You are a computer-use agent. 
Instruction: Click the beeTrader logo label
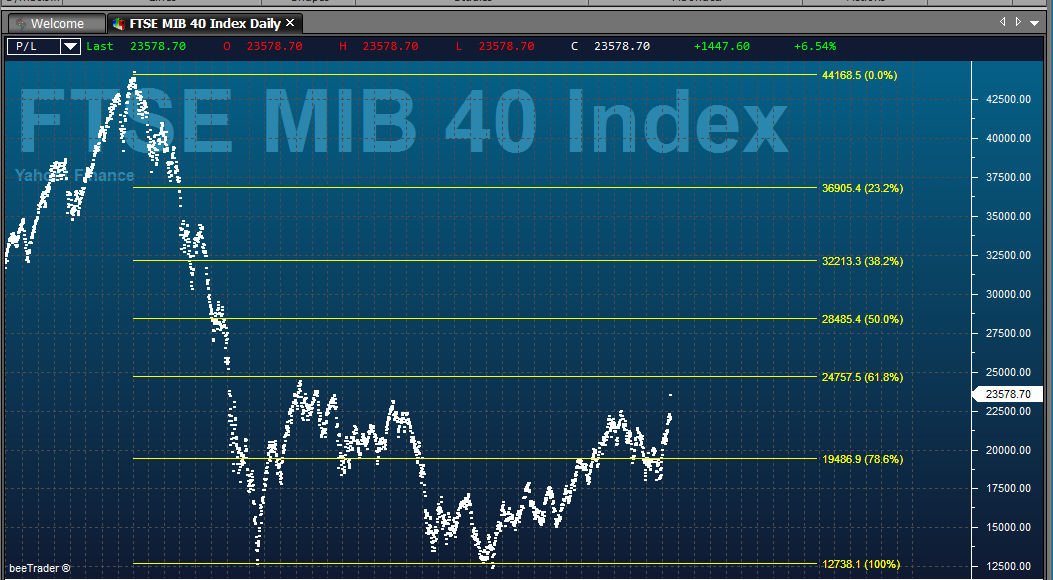[40, 568]
